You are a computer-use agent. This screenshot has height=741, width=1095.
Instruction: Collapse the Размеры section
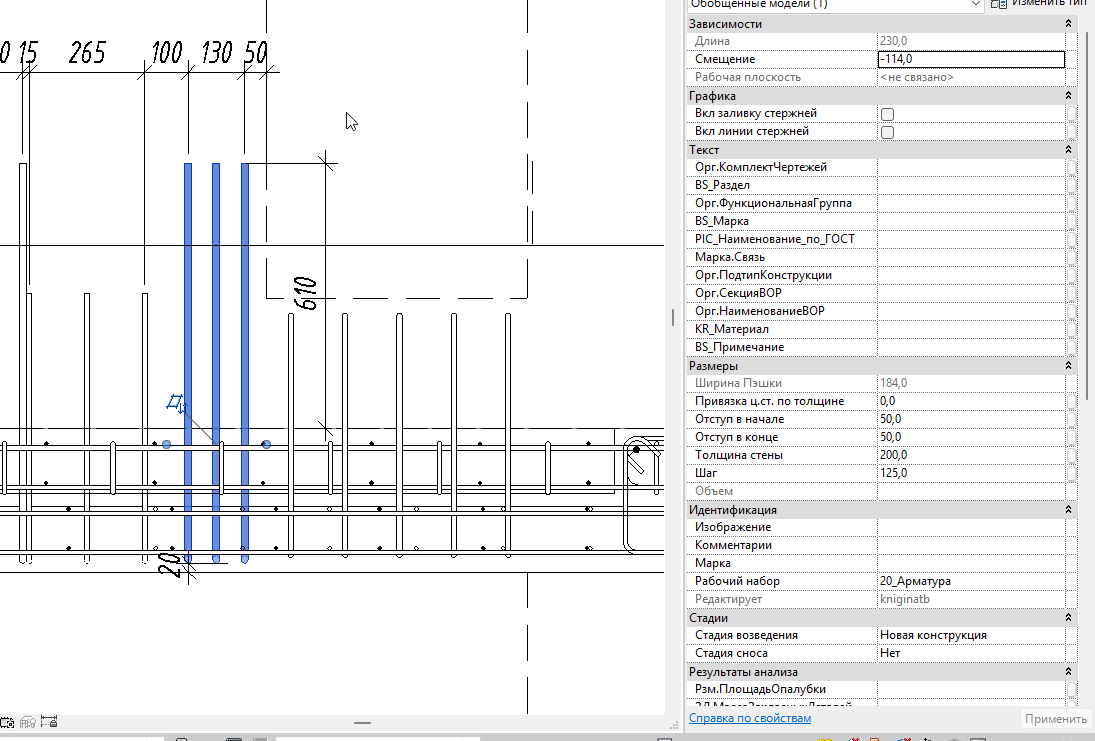[x=1068, y=365]
